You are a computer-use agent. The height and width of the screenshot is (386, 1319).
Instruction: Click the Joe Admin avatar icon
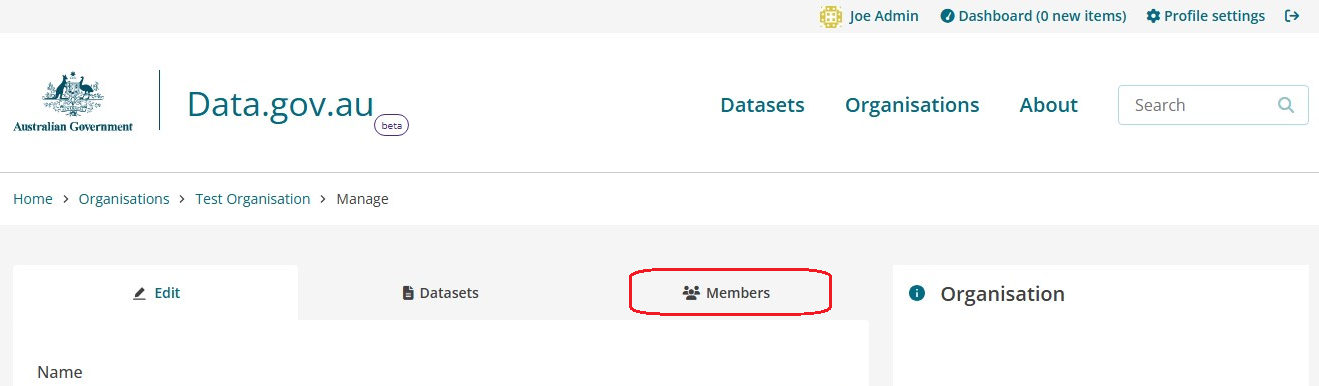click(x=830, y=16)
